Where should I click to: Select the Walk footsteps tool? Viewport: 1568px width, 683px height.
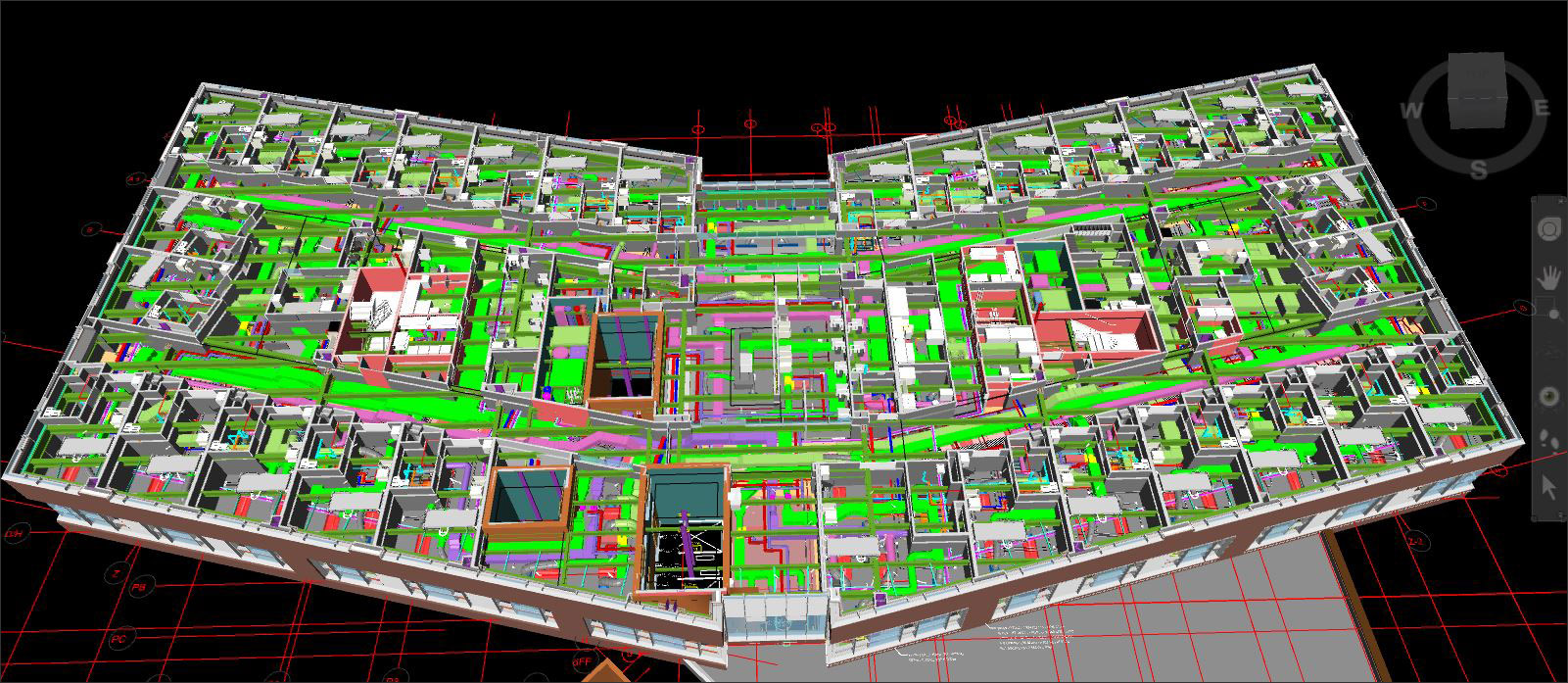[x=1548, y=440]
